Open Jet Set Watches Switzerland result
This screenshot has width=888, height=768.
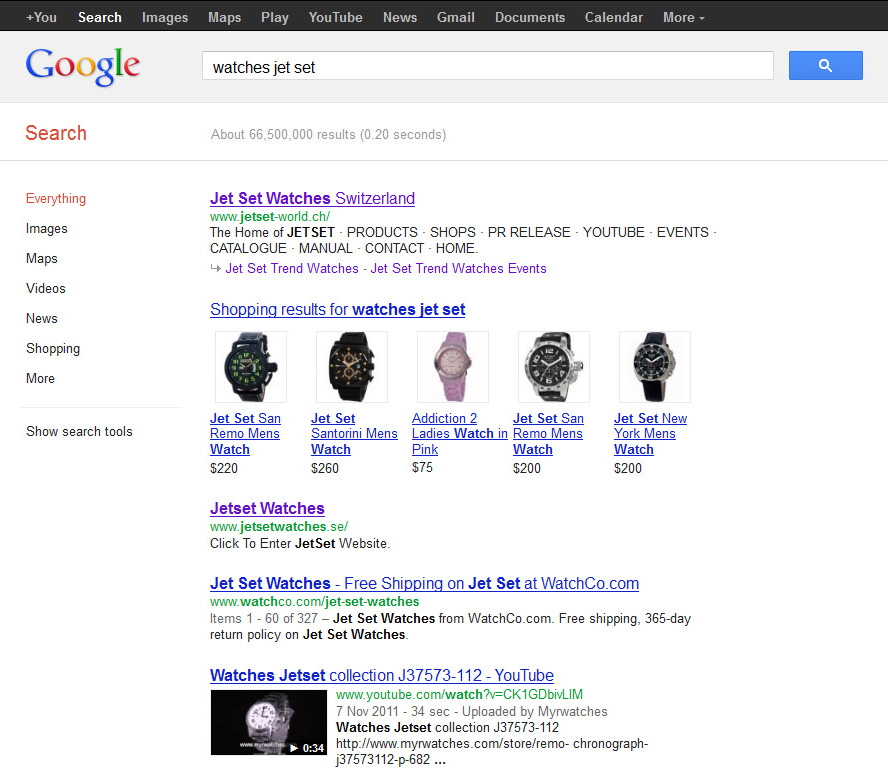[312, 198]
